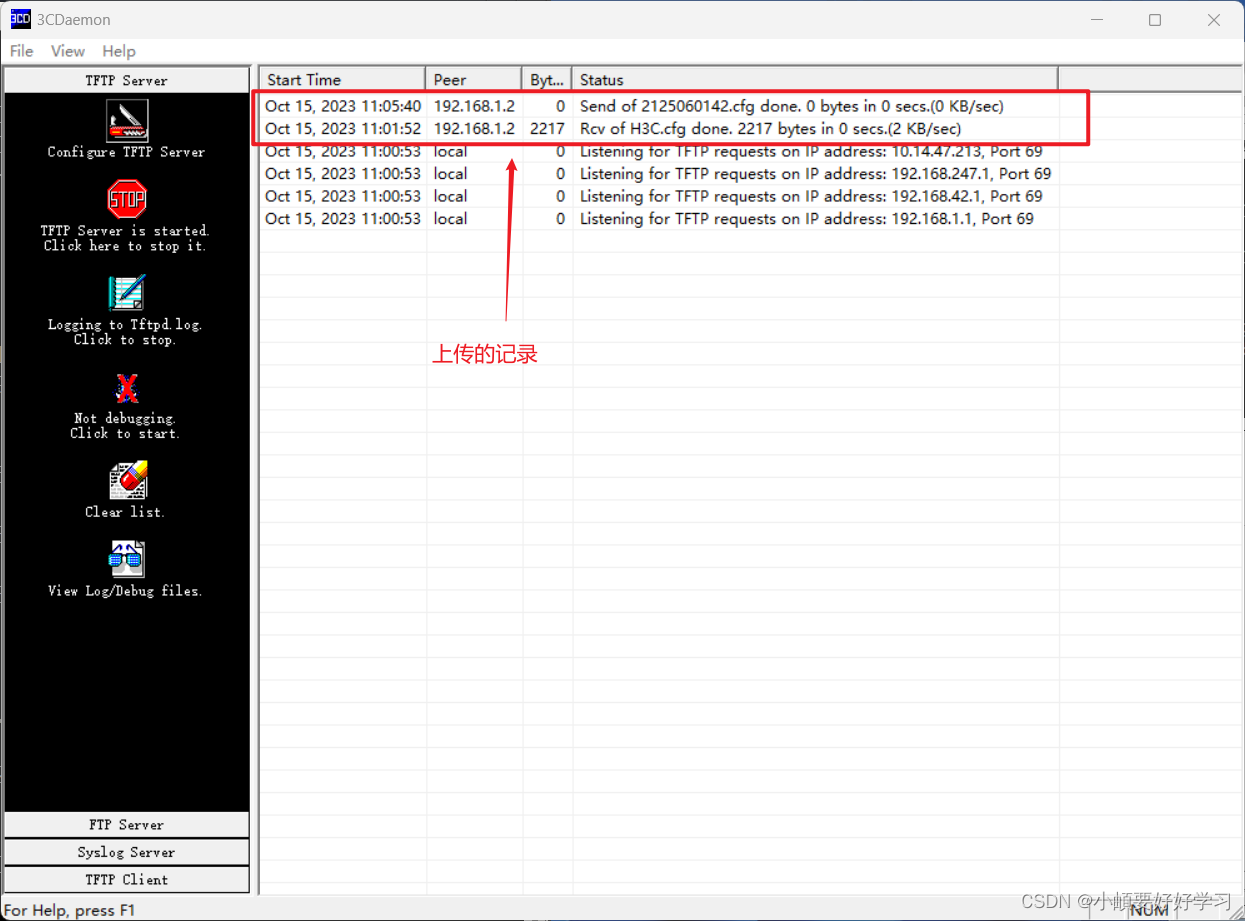The height and width of the screenshot is (921, 1245).
Task: Sort by the Start Time column header
Action: [343, 80]
